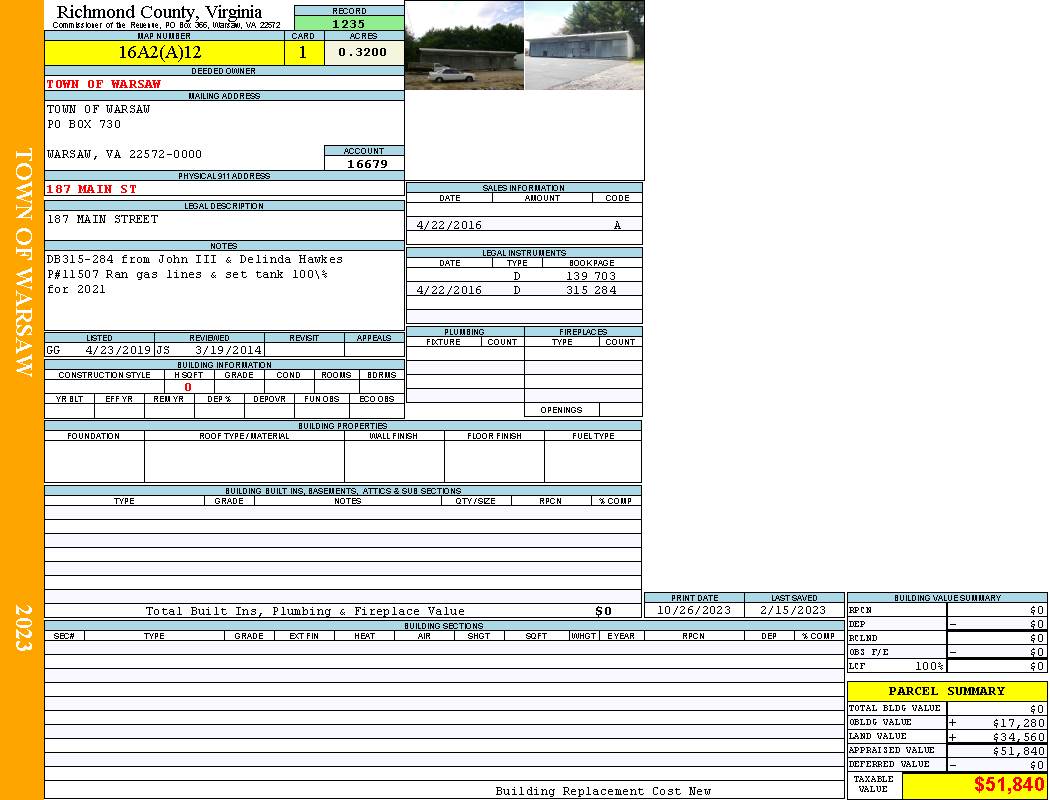Click the acres value 0.3200

click(x=362, y=52)
